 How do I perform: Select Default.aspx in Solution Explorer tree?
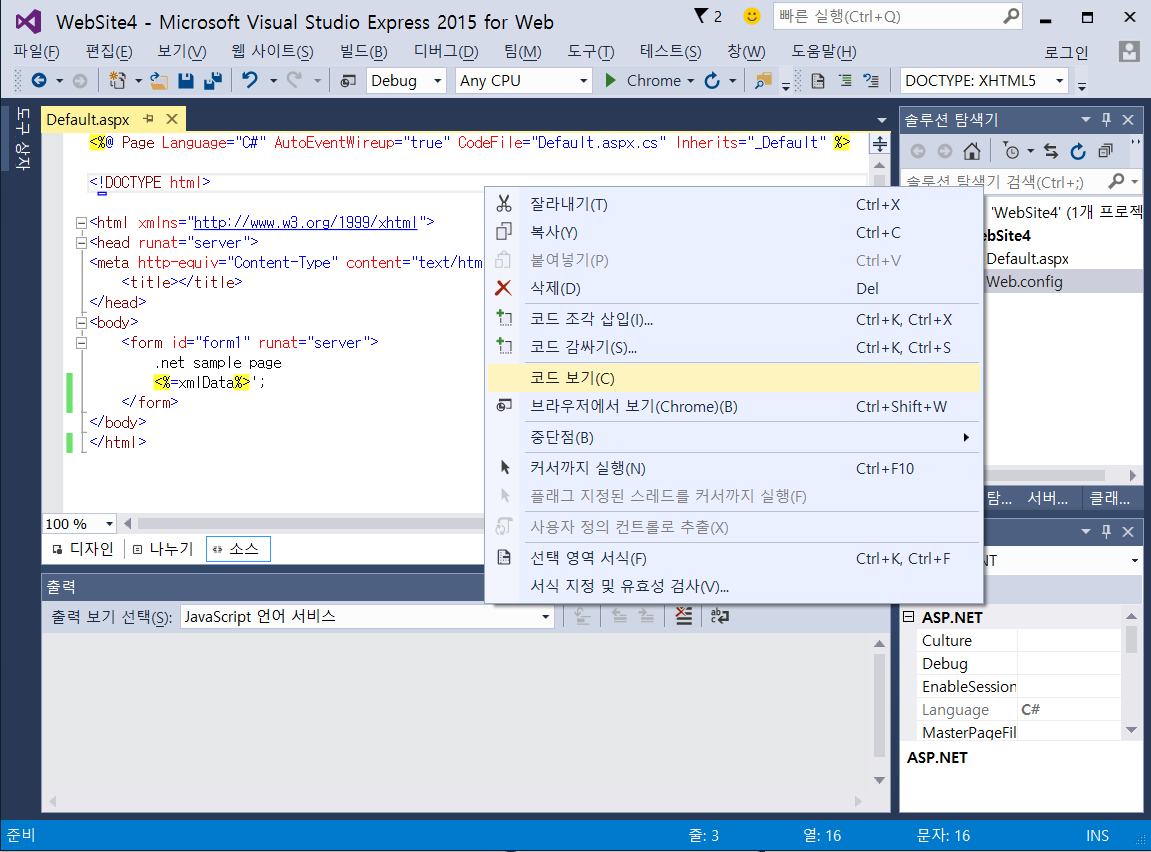click(x=1027, y=259)
